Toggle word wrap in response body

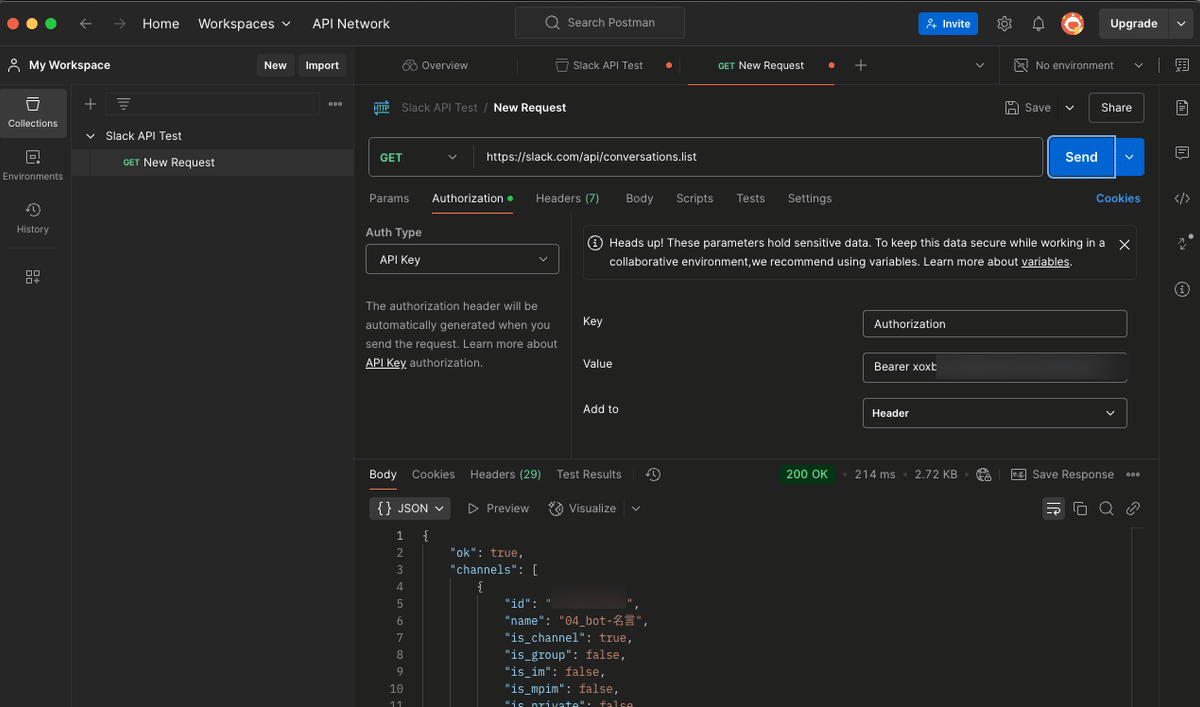[x=1053, y=509]
